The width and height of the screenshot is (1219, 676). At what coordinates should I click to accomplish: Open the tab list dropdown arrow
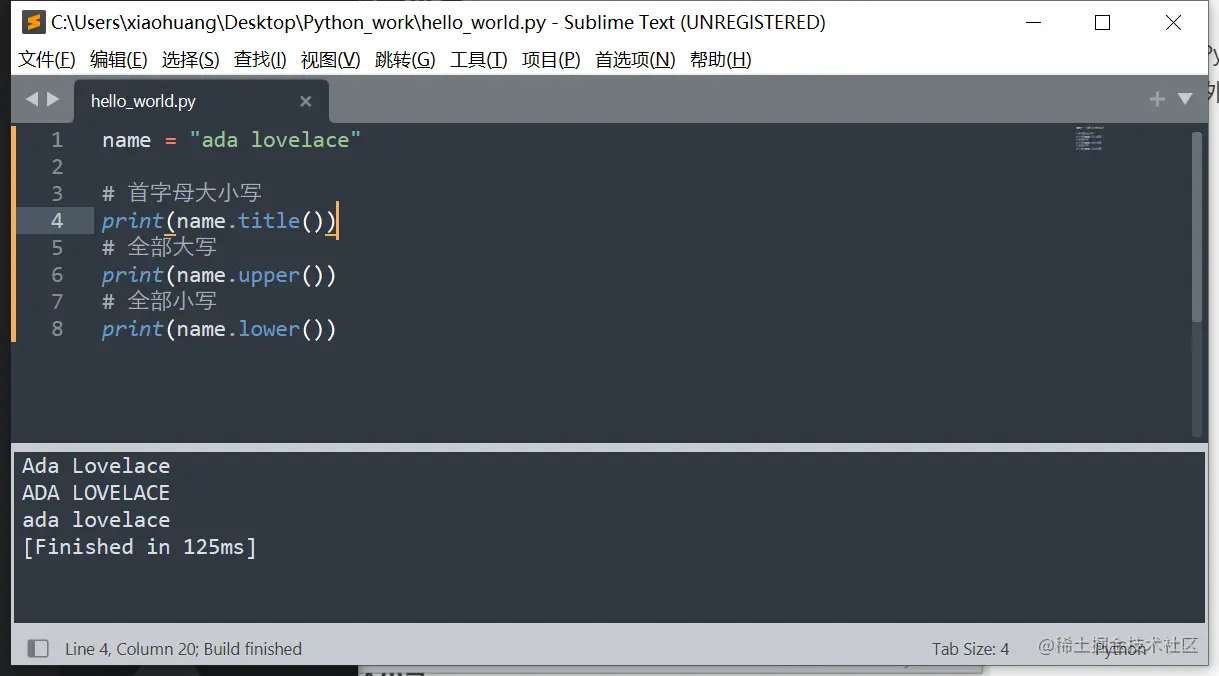pos(1185,99)
